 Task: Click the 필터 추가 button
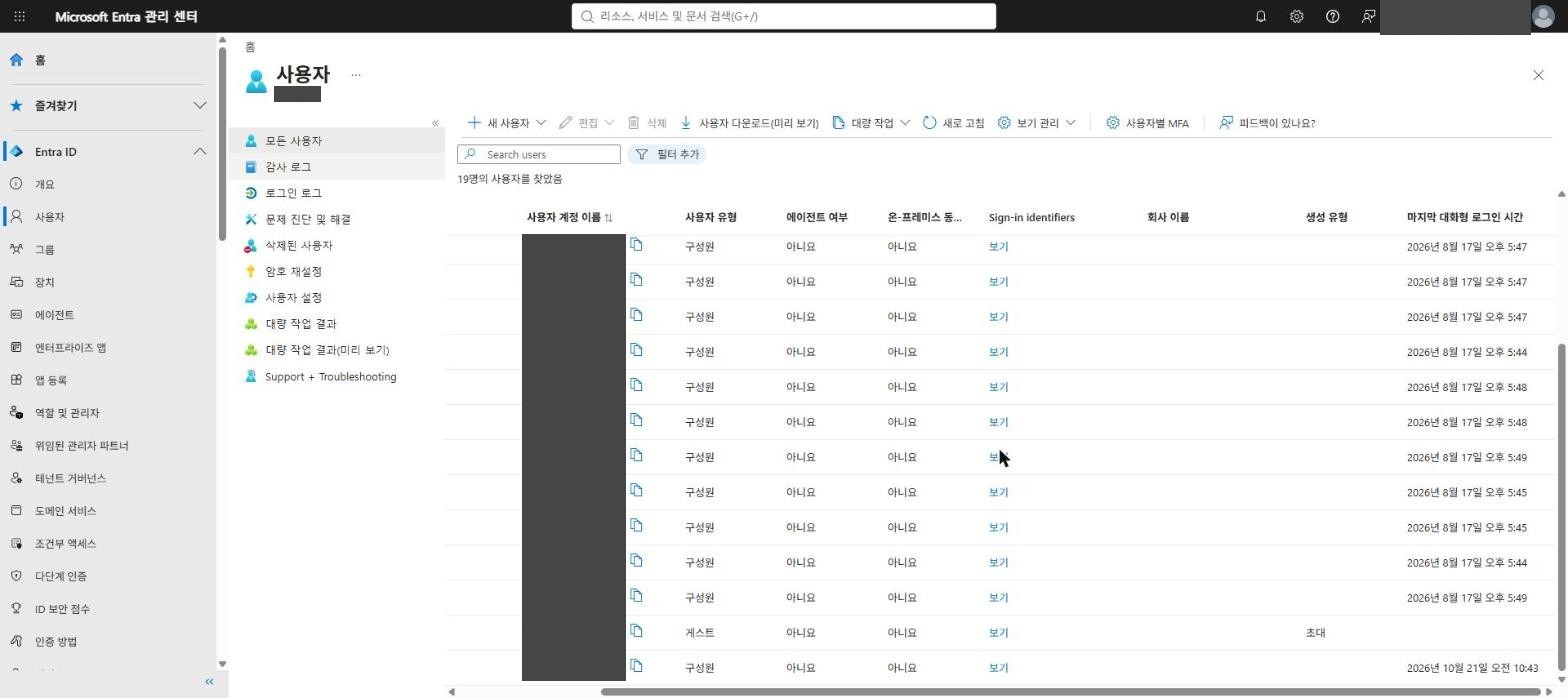667,154
